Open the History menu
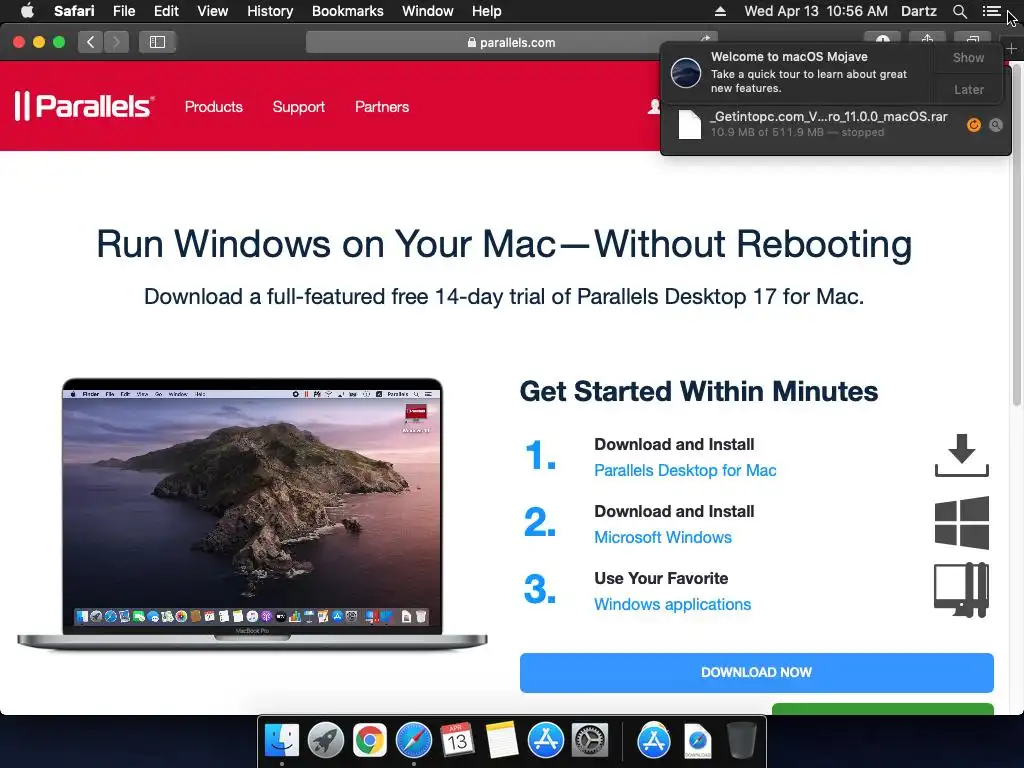 pyautogui.click(x=270, y=11)
